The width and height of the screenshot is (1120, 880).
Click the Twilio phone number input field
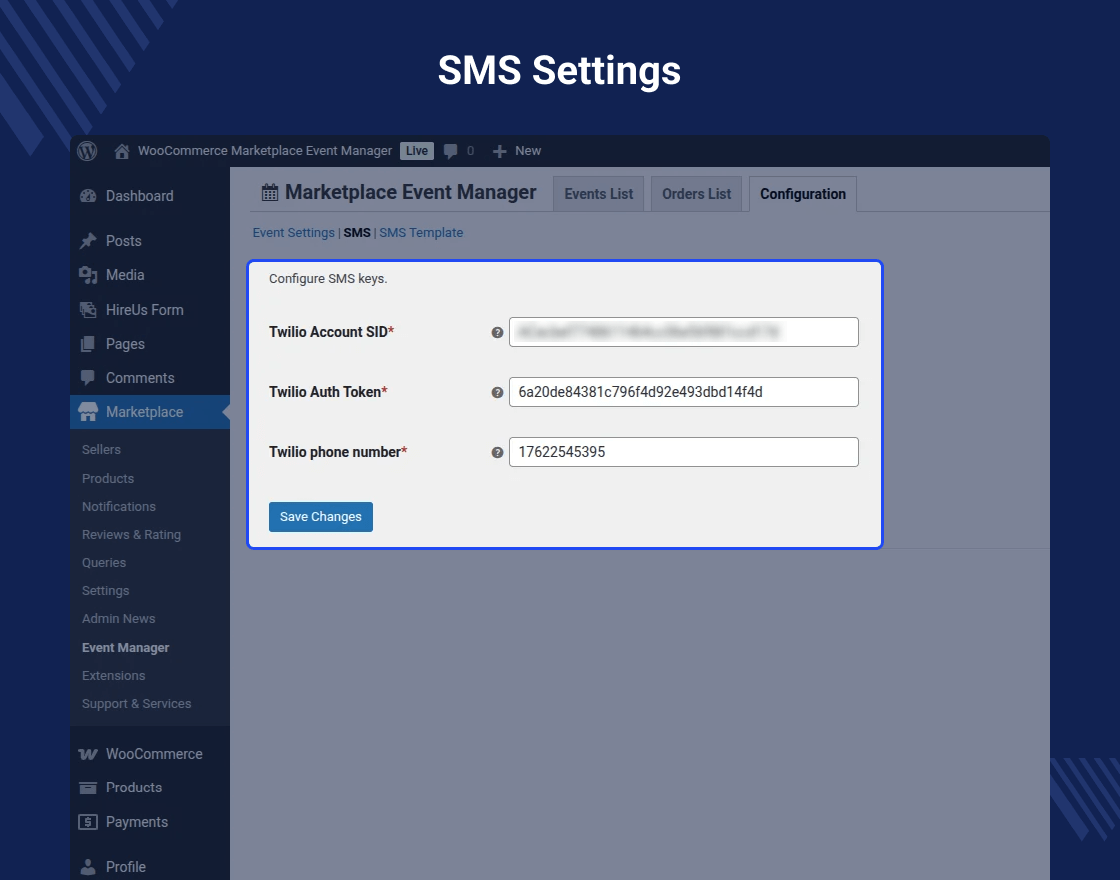pos(683,452)
